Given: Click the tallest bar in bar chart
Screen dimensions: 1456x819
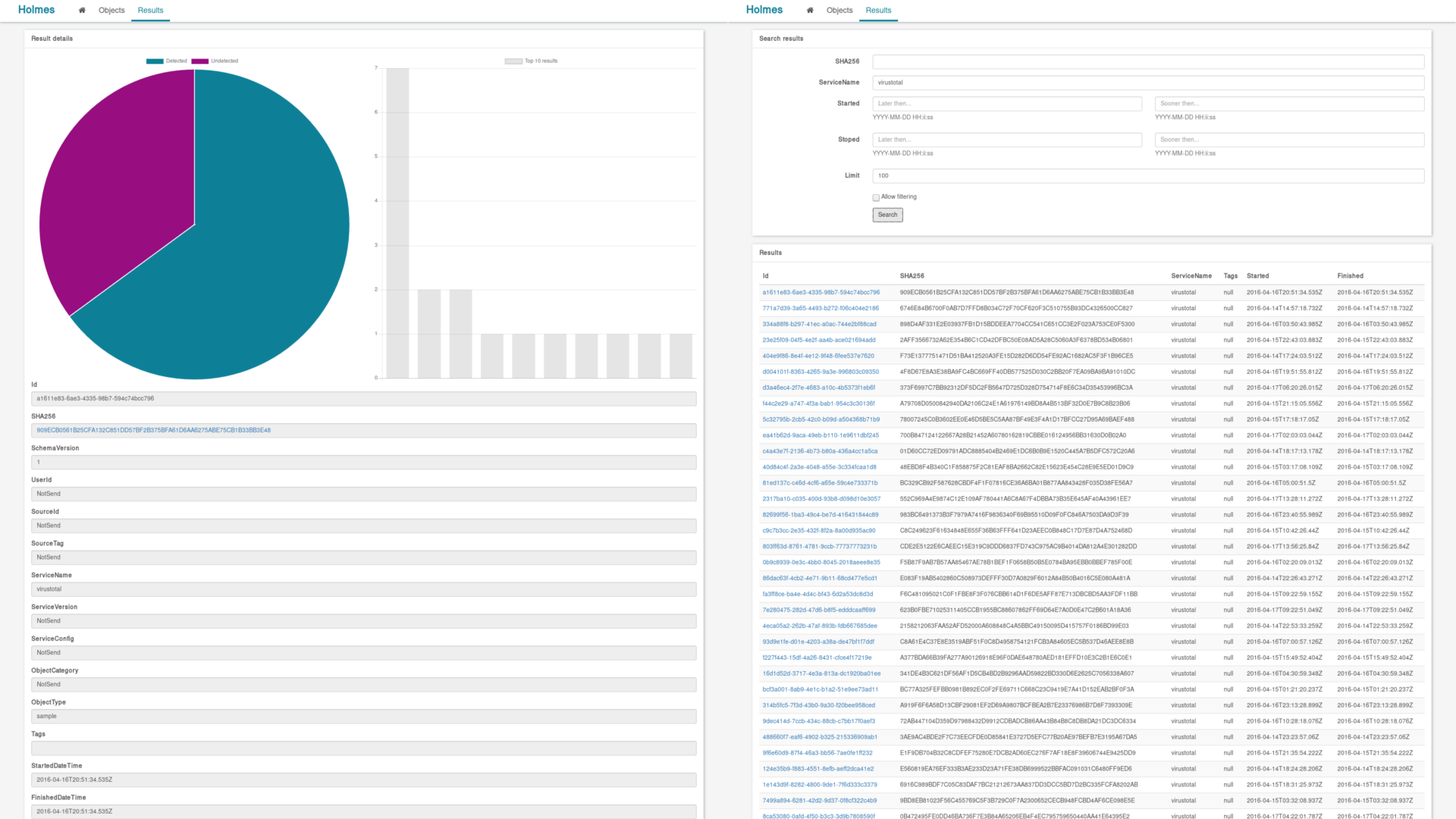Looking at the screenshot, I should coord(397,224).
